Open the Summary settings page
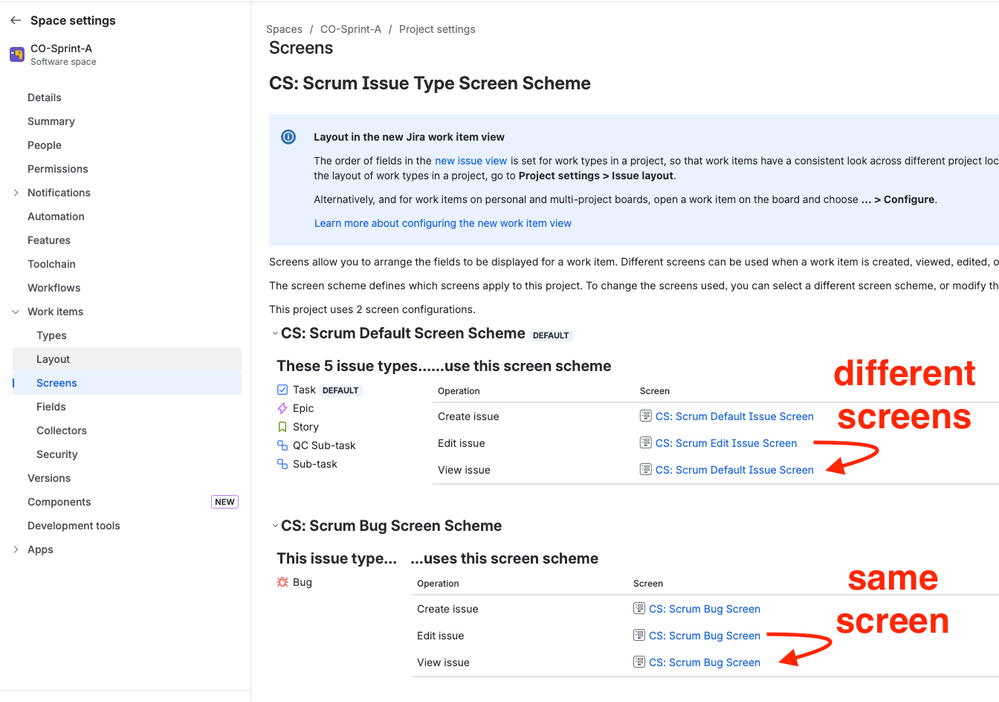Image resolution: width=999 pixels, height=702 pixels. 51,121
